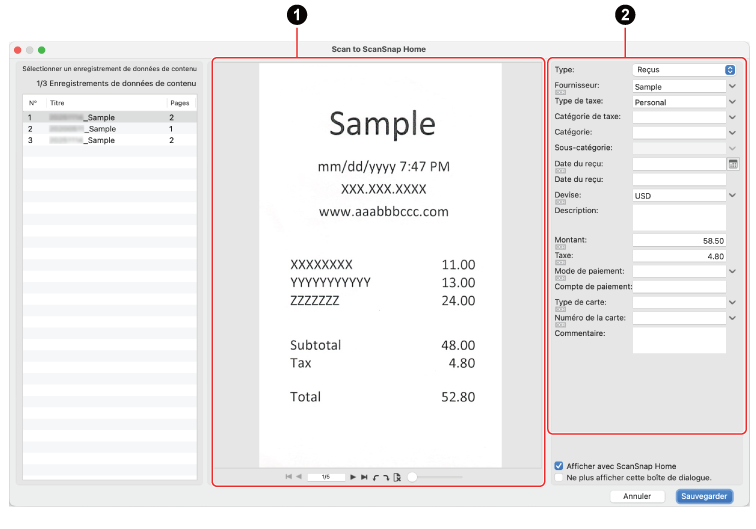
Task: Go to the next page of preview
Action: click(353, 478)
